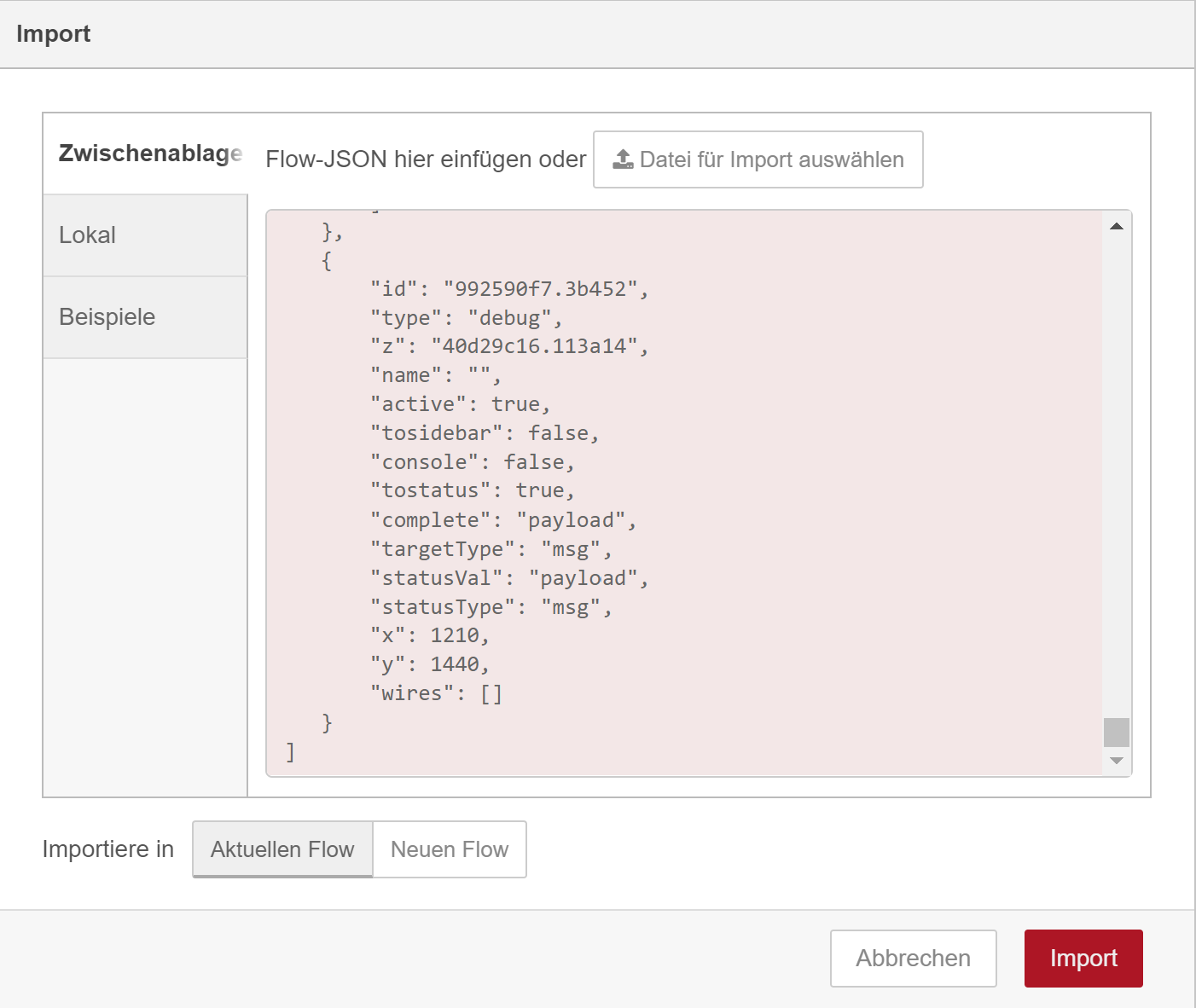
Task: Click the "id": "992590f7.3b452" line
Action: [x=509, y=289]
